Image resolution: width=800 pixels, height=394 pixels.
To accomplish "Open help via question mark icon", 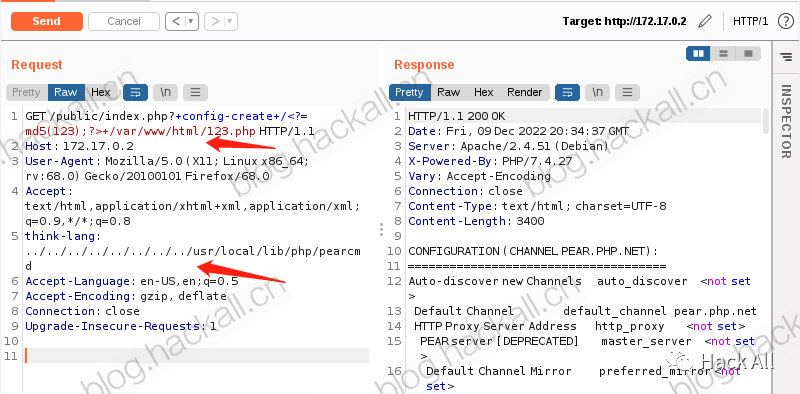I will coord(785,21).
